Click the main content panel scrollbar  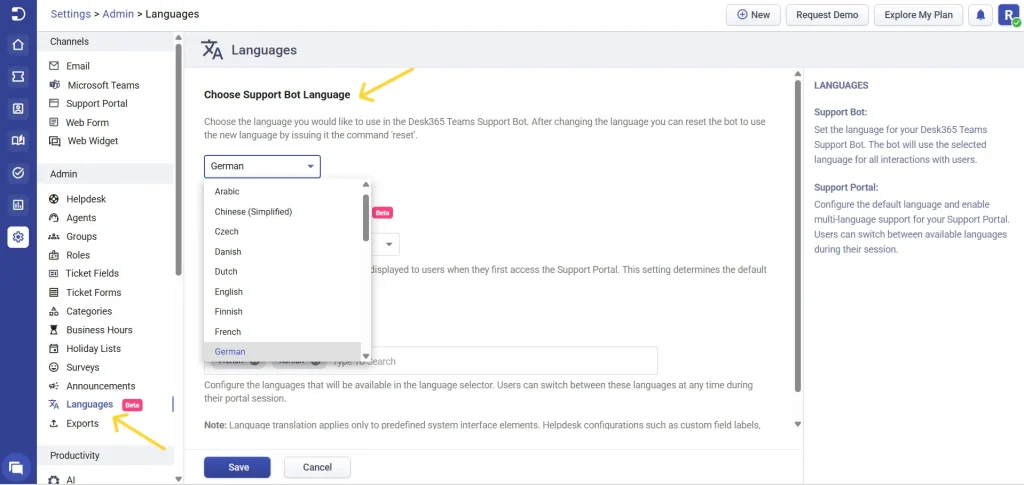pos(797,236)
